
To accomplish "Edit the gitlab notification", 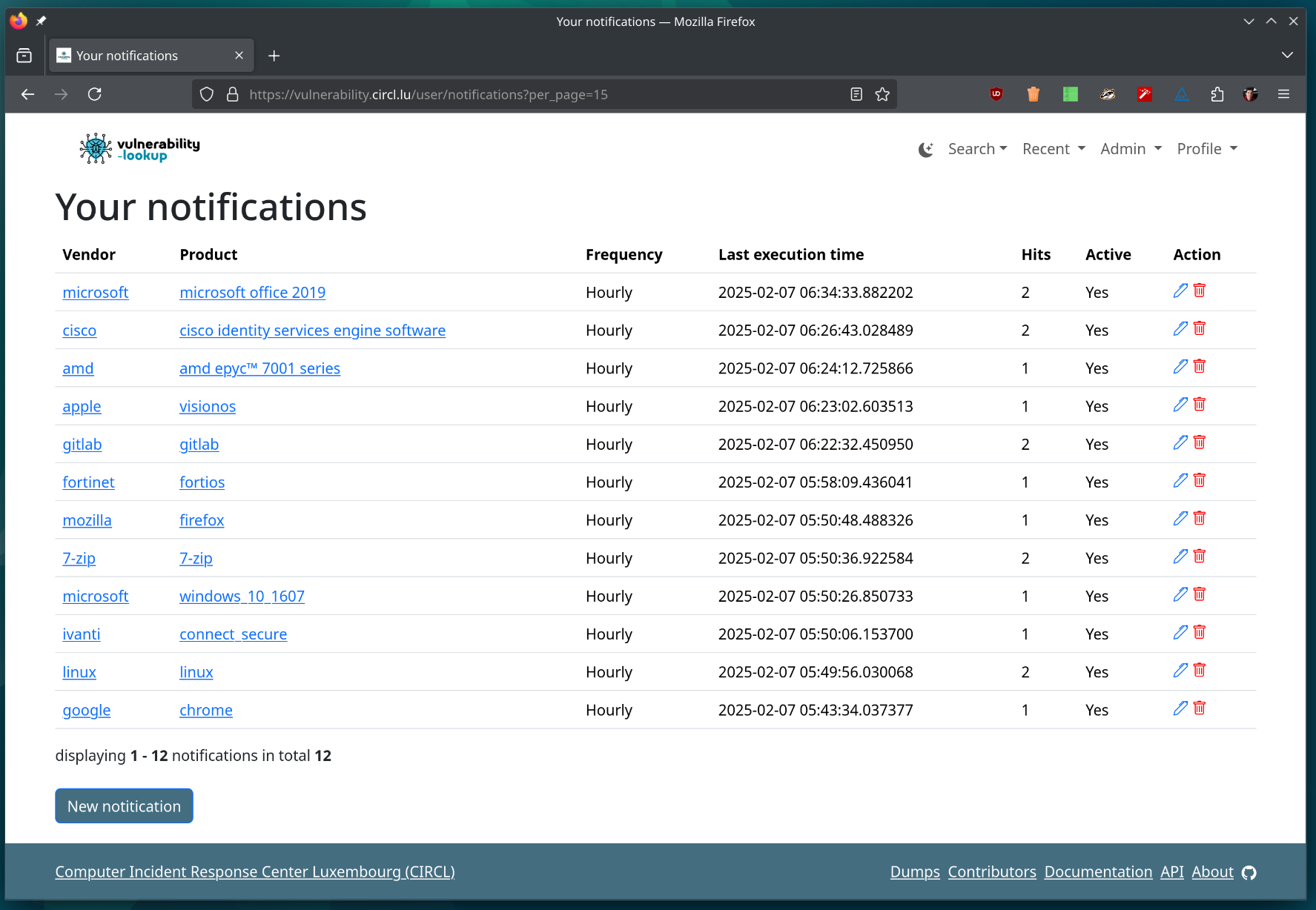I will [x=1180, y=442].
